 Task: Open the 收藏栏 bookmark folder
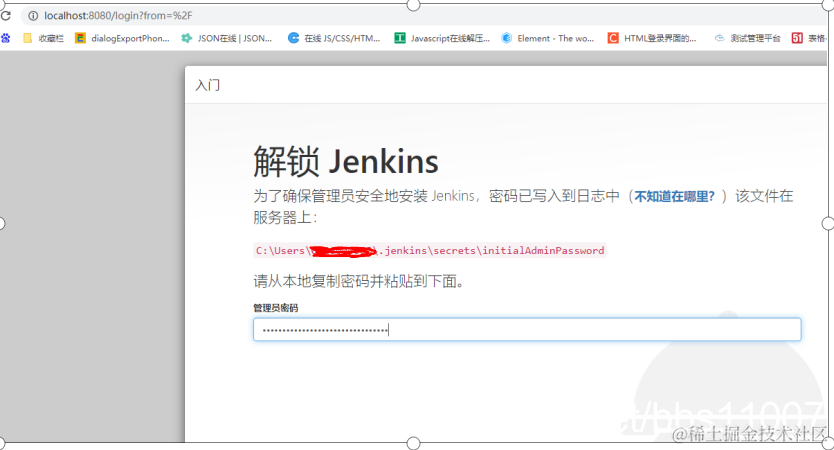[x=43, y=38]
